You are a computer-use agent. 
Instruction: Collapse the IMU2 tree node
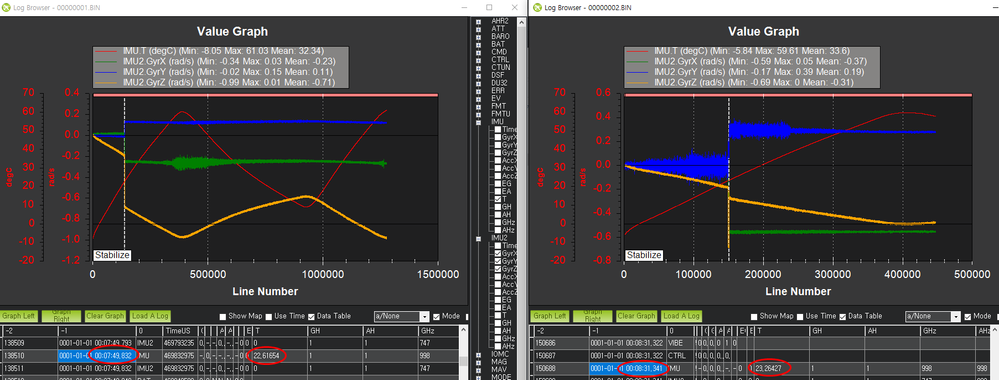point(479,238)
